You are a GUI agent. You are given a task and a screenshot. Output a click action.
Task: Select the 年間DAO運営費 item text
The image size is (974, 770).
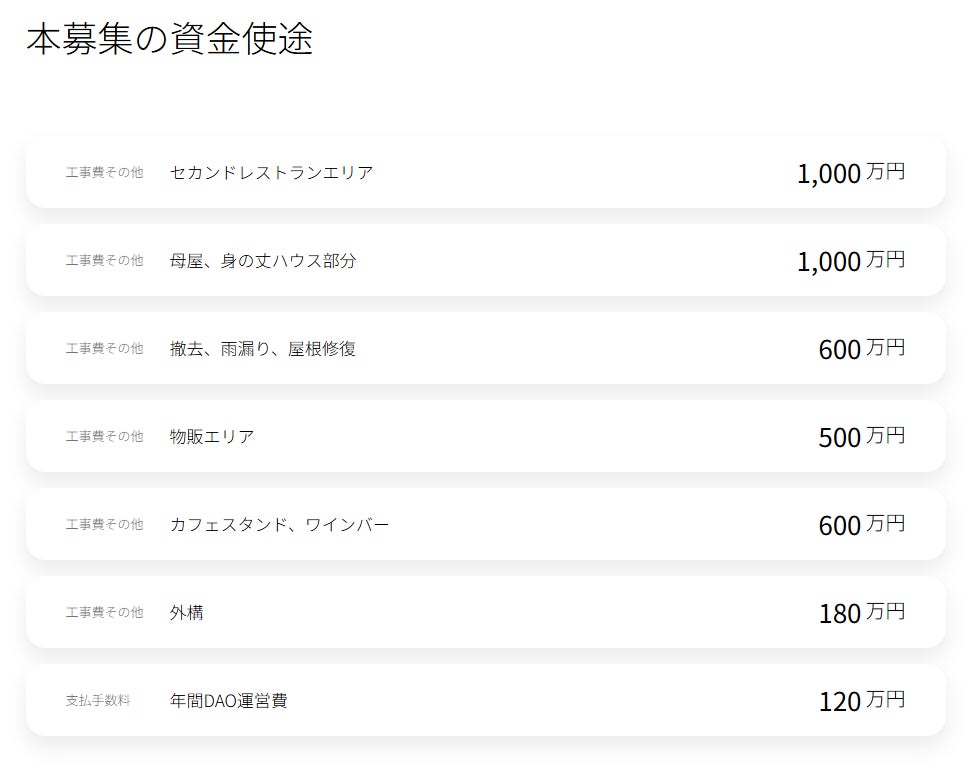[228, 701]
